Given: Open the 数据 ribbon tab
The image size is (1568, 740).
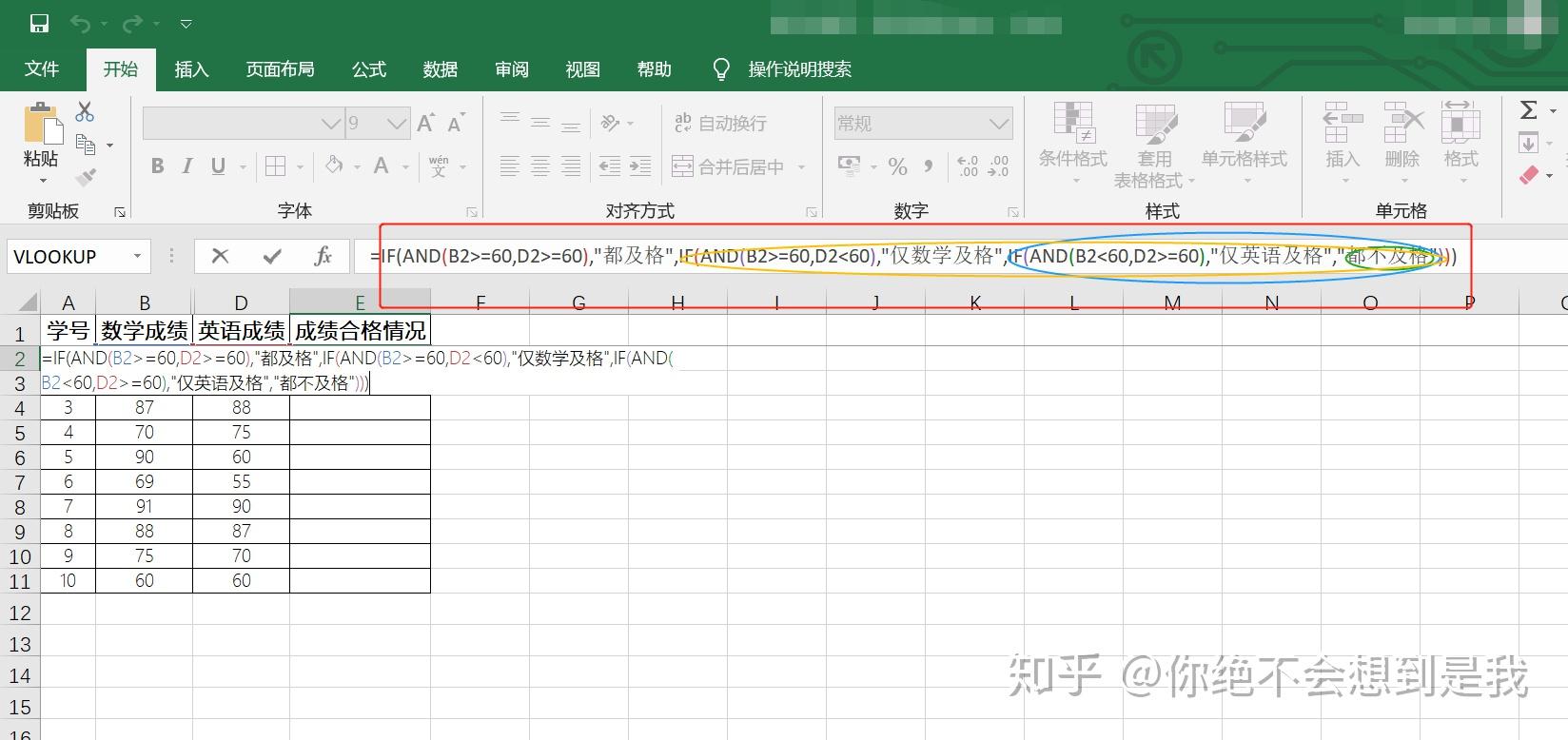Looking at the screenshot, I should point(441,69).
